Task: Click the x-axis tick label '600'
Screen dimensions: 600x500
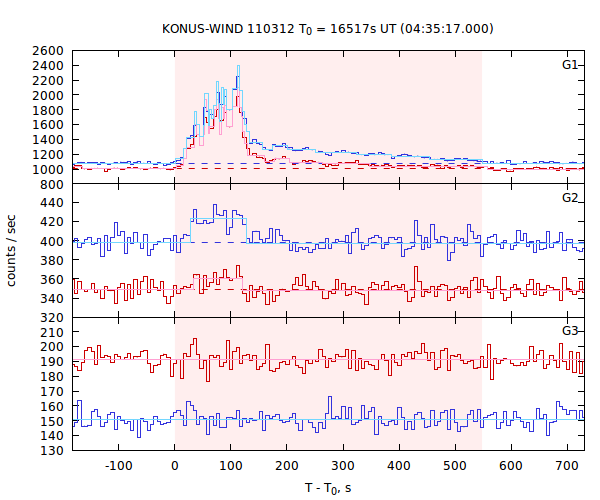Action: (511, 466)
